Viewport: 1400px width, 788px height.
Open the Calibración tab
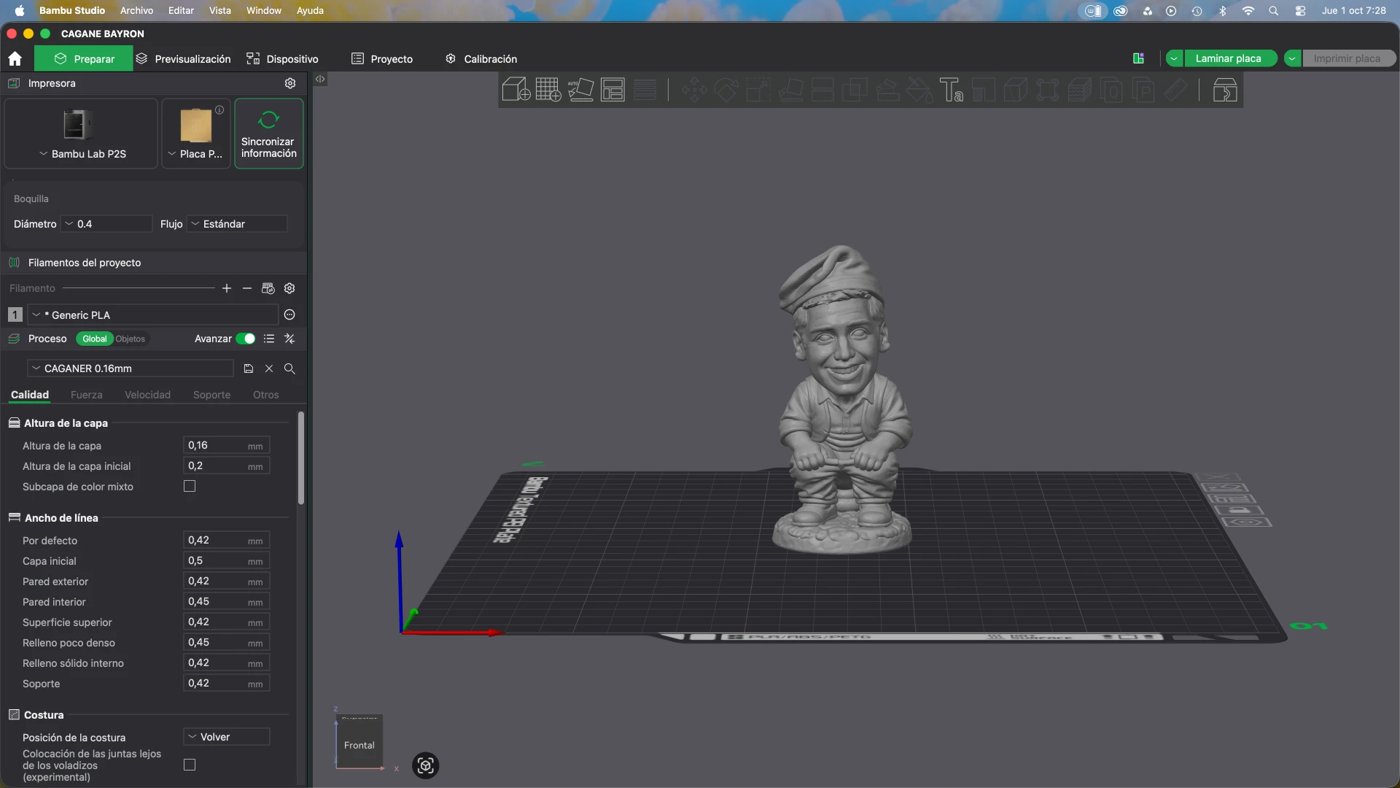click(x=481, y=59)
